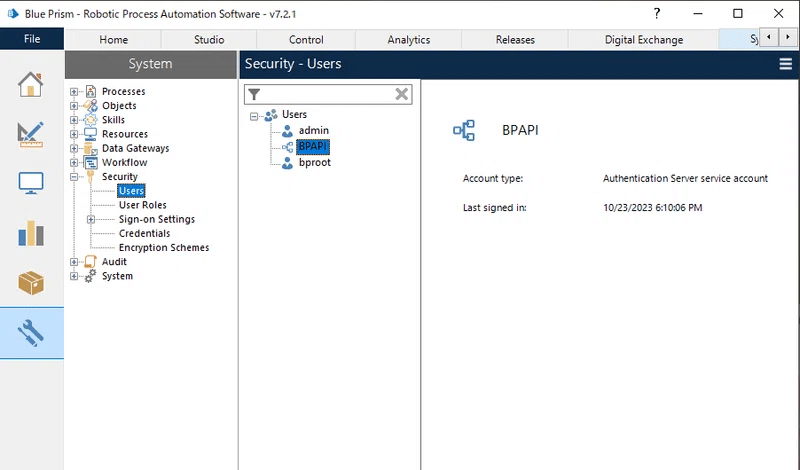This screenshot has height=470, width=800.
Task: Collapse the Users list group
Action: point(254,117)
